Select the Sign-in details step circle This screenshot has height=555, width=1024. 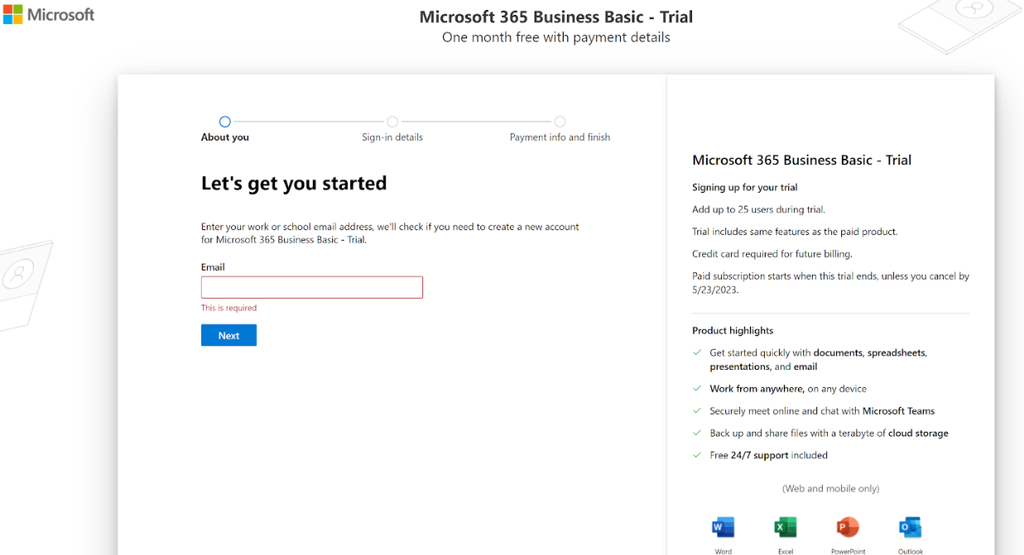(392, 121)
